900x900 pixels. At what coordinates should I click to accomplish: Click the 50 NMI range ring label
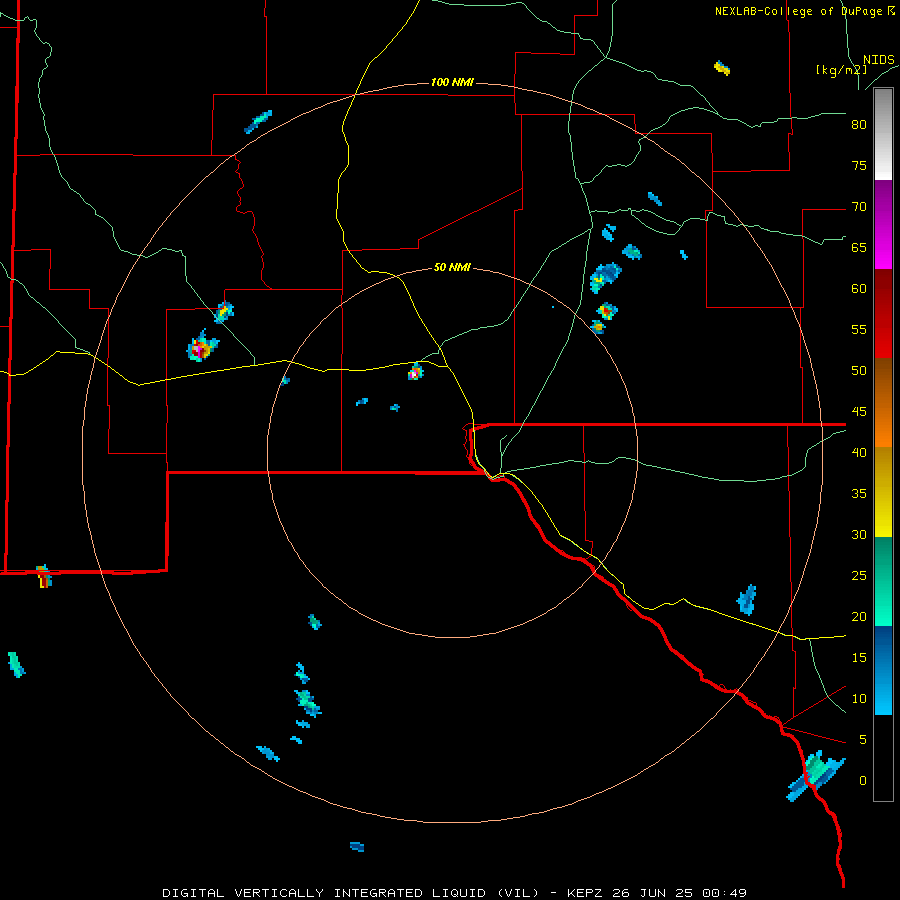coord(452,267)
